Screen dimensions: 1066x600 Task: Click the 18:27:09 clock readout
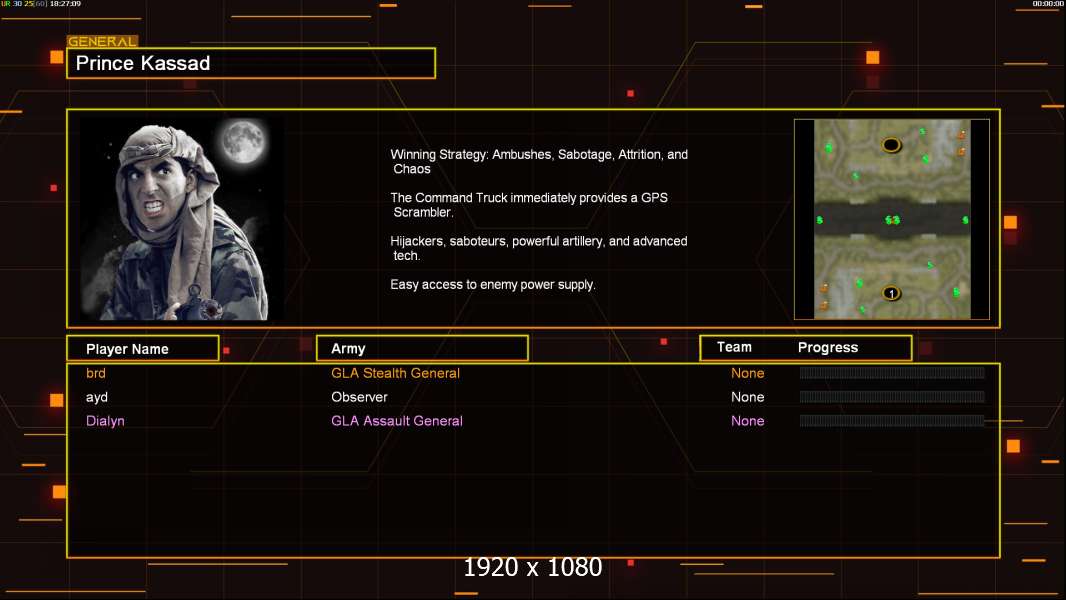[65, 4]
